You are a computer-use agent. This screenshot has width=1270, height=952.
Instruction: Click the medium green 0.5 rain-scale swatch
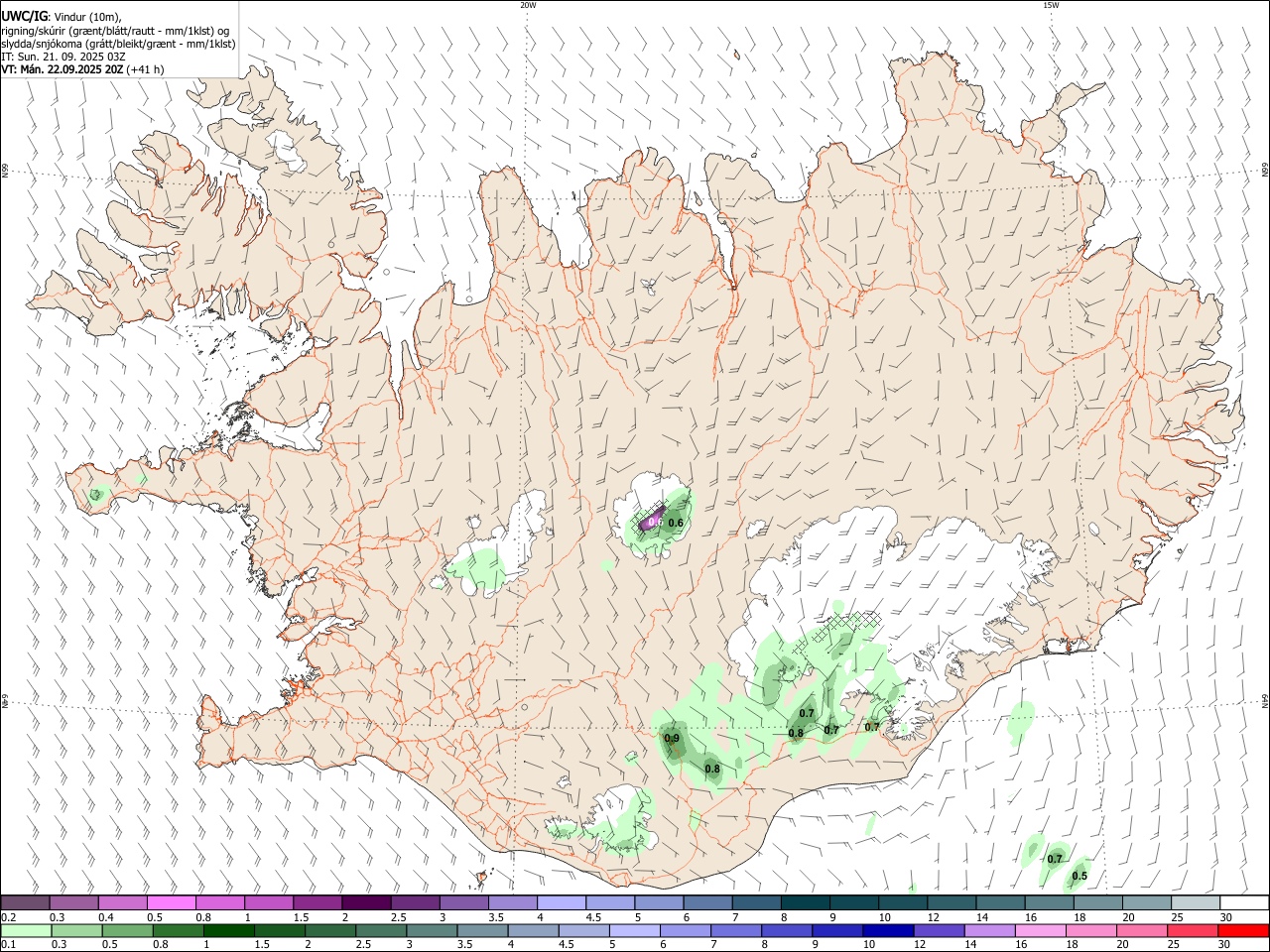pos(127,931)
